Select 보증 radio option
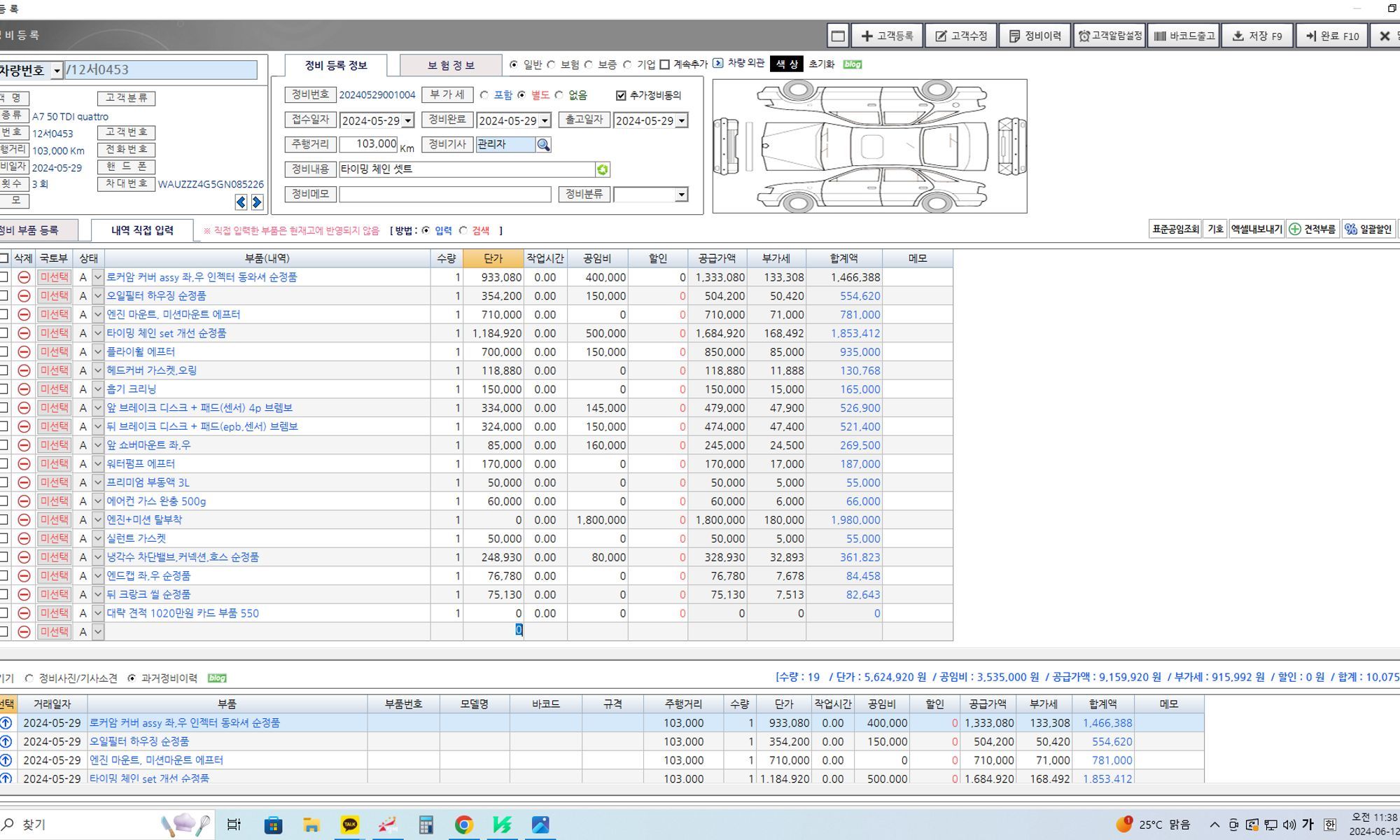Image resolution: width=1400 pixels, height=840 pixels. [x=589, y=64]
